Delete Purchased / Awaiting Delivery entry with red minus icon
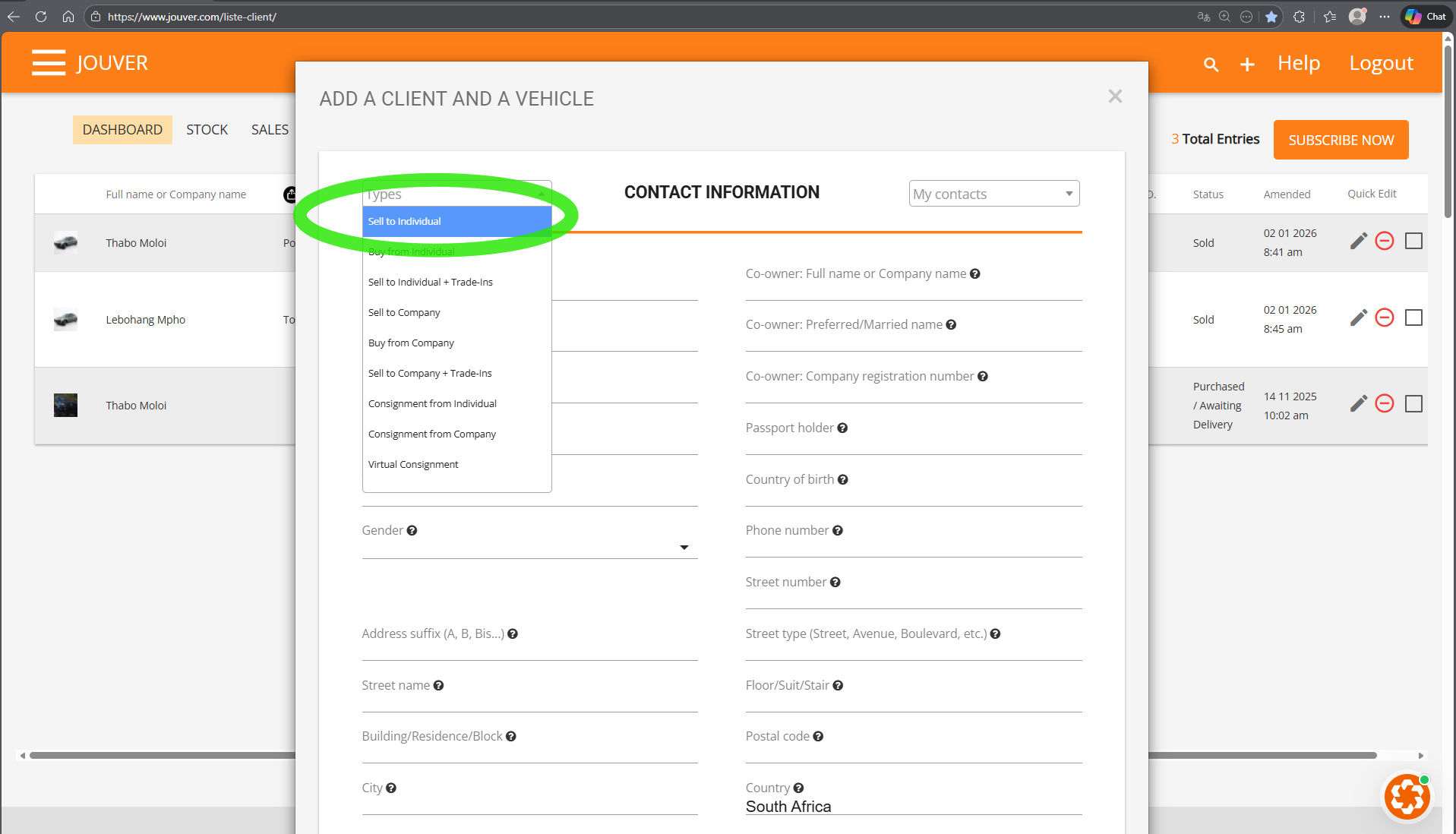 [x=1385, y=403]
